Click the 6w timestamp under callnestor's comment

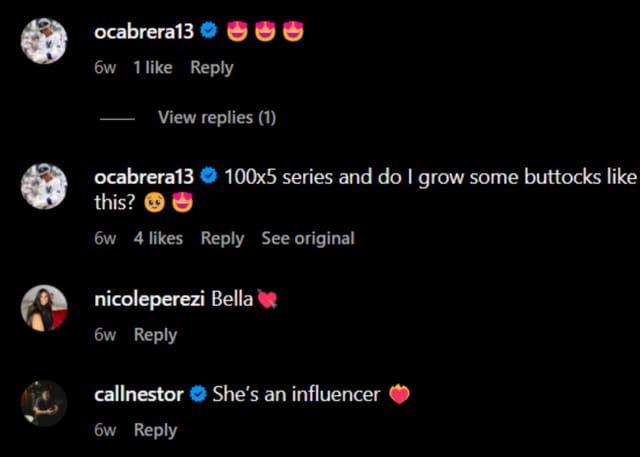point(105,430)
